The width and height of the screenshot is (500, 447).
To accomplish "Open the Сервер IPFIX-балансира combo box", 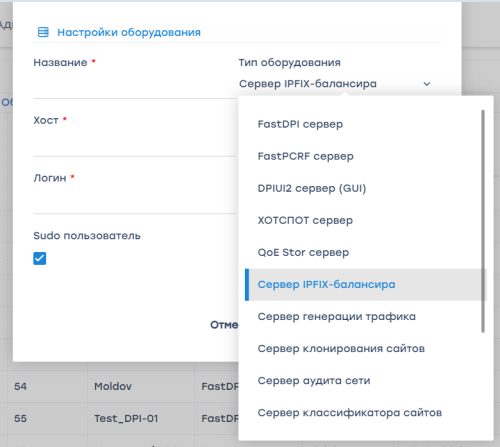I will 335,84.
